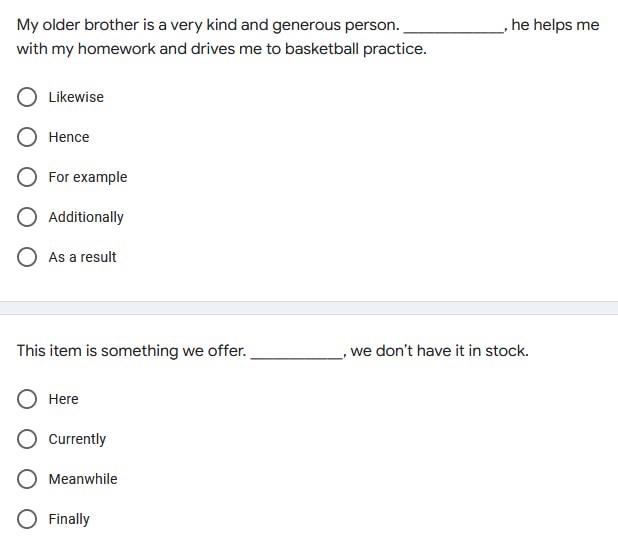Choose the radio circle beside Currently
The height and width of the screenshot is (547, 618).
point(27,439)
